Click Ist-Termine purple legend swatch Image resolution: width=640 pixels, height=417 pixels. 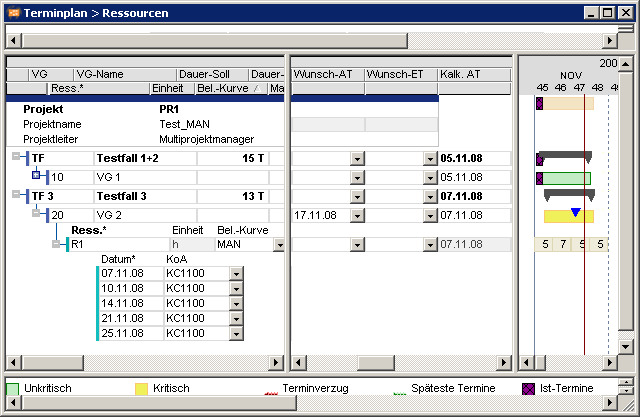528,388
